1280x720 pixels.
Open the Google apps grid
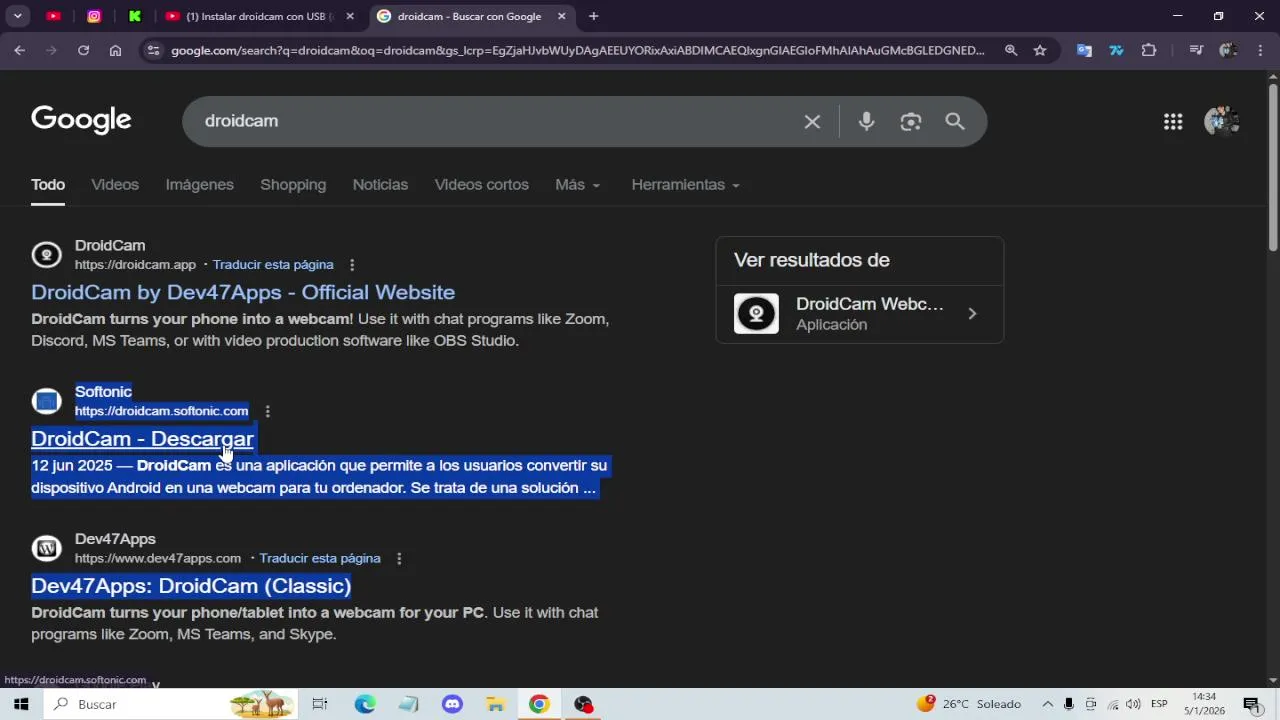click(x=1173, y=121)
